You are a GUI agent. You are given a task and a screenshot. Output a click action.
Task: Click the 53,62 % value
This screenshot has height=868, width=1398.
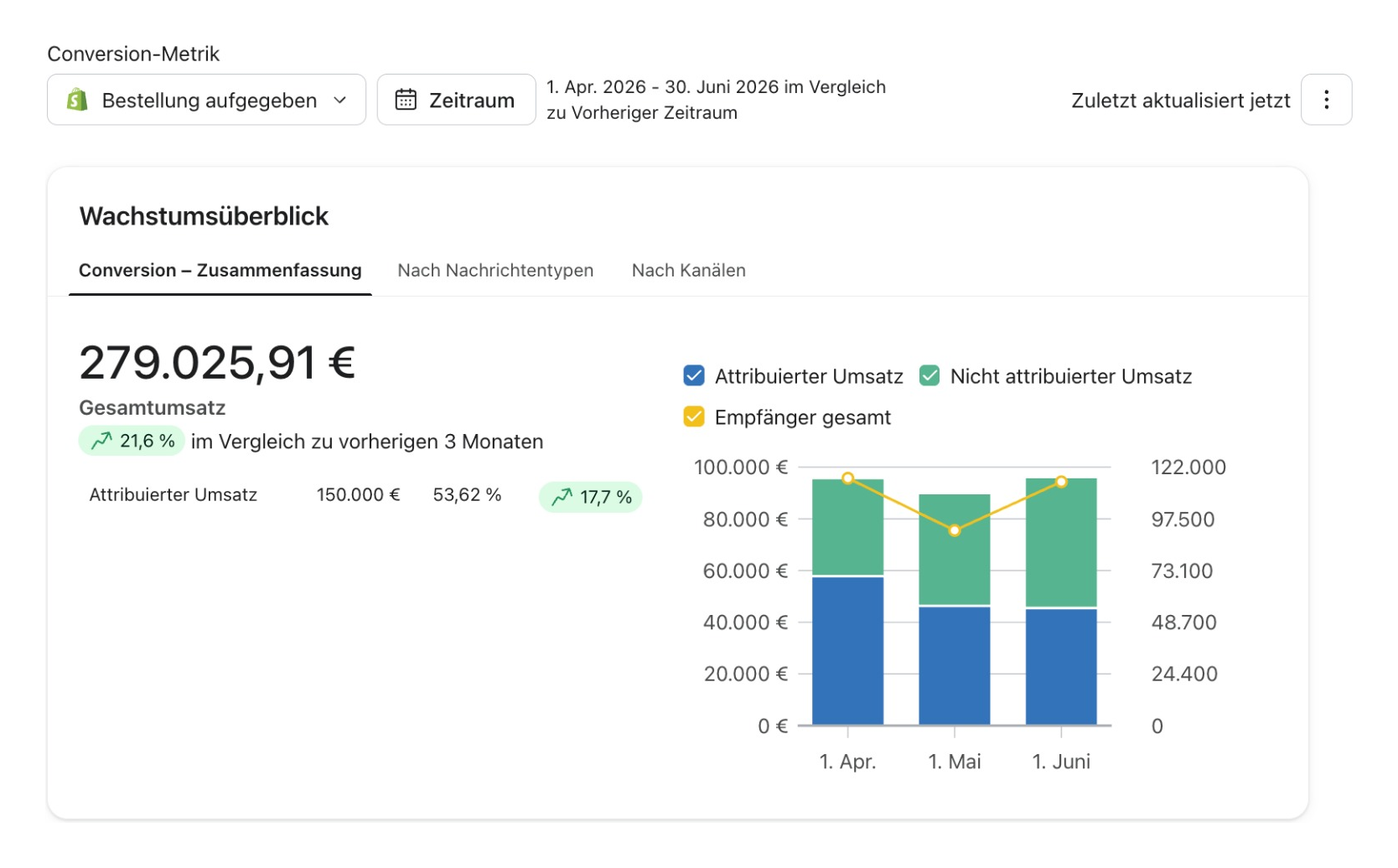coord(467,495)
